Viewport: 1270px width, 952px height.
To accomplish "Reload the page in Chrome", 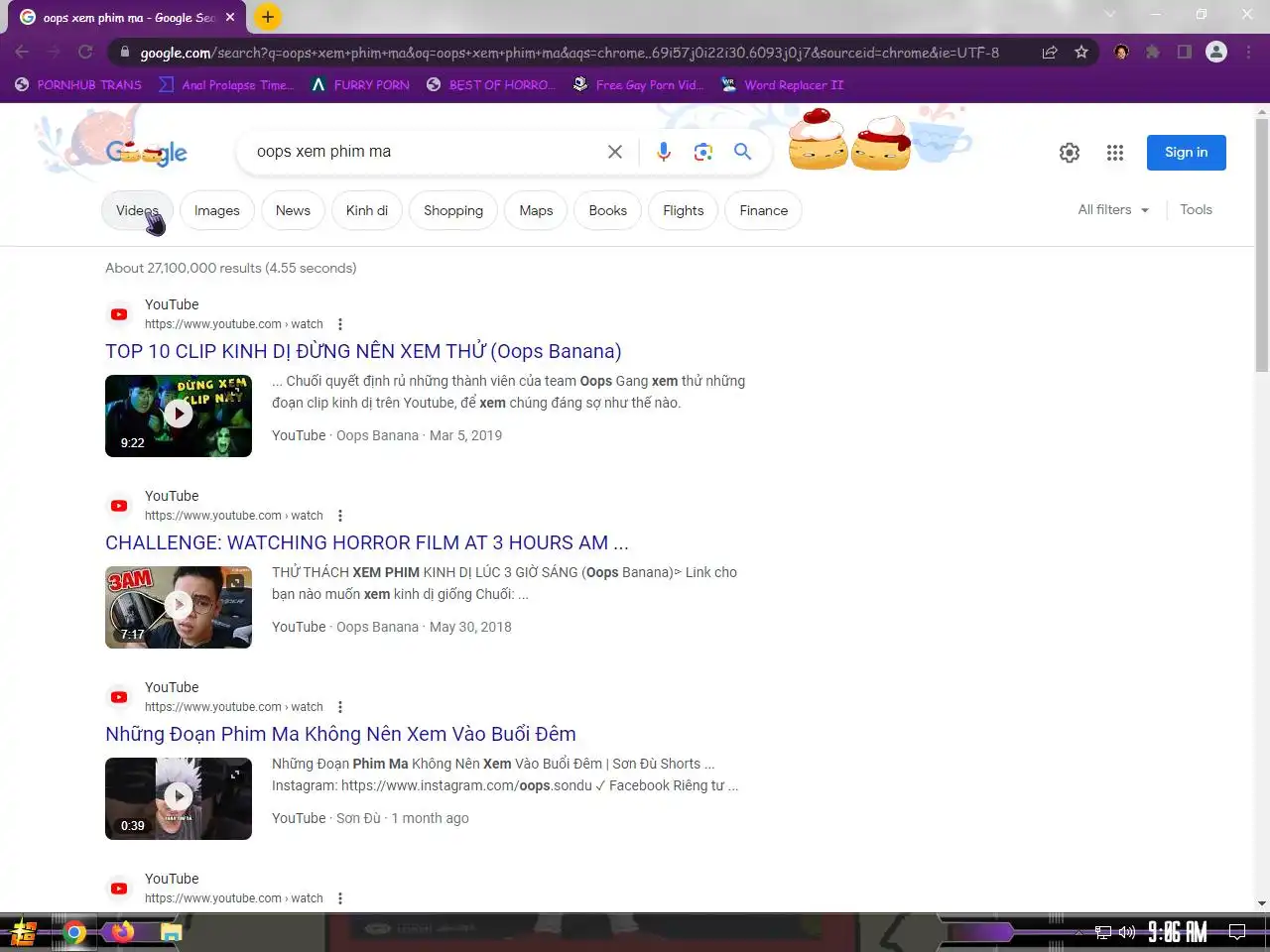I will 85,53.
